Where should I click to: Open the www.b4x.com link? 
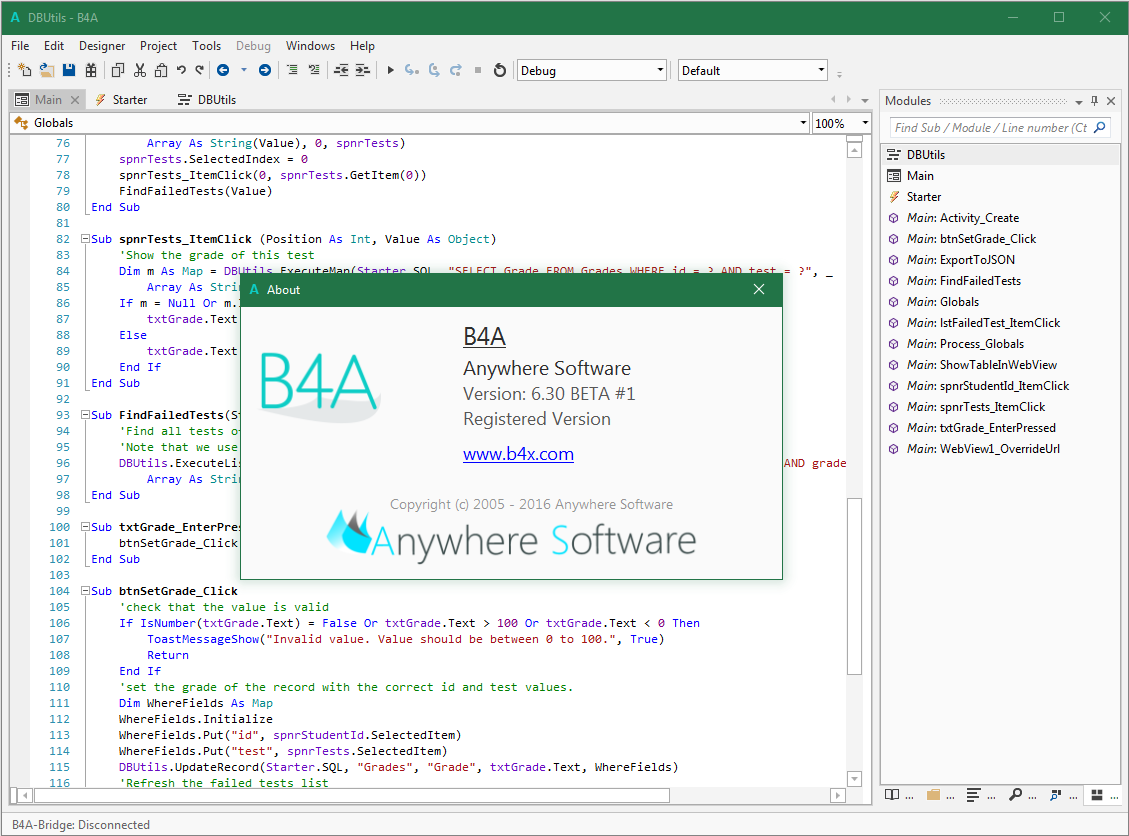pyautogui.click(x=518, y=454)
